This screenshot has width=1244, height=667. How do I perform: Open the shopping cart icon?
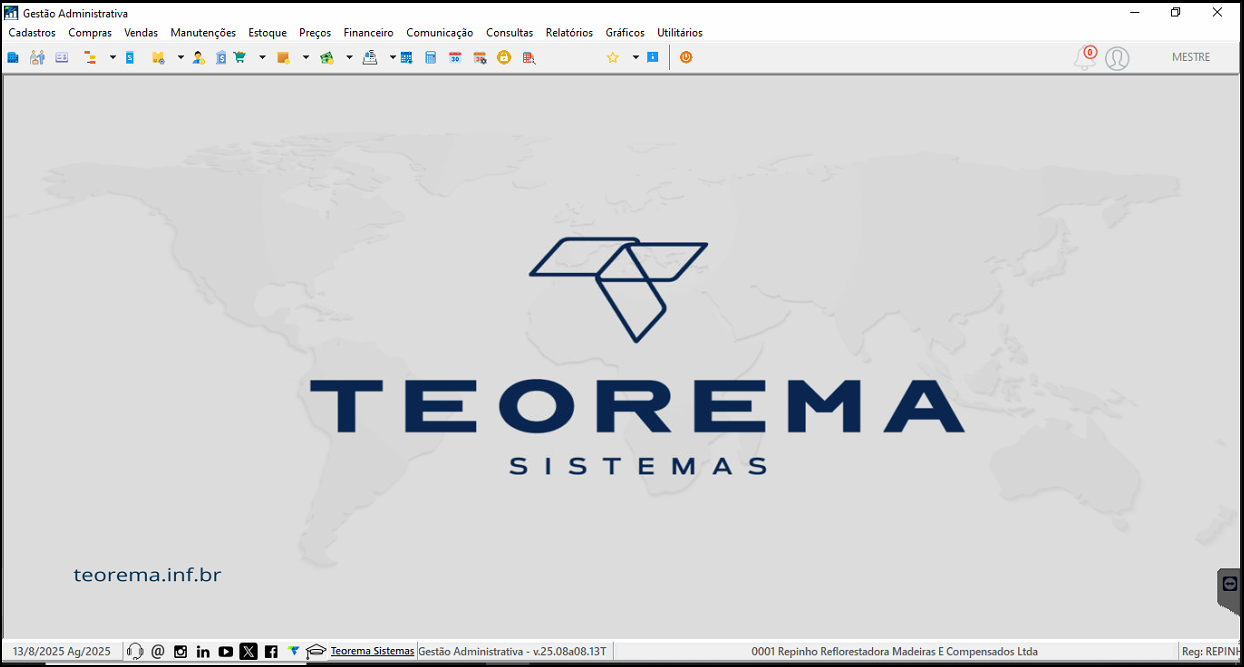(x=240, y=58)
